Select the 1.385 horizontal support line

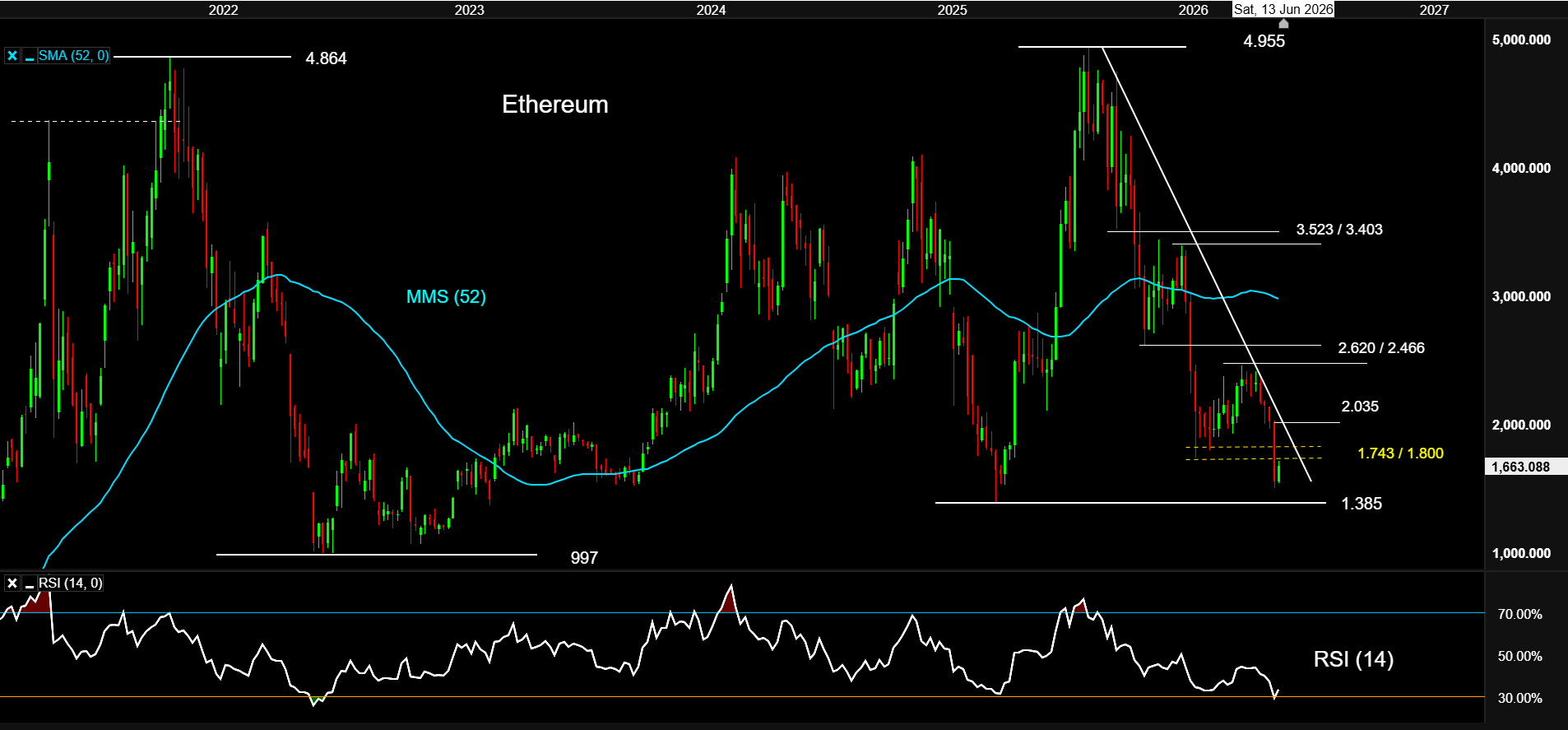[x=1130, y=502]
